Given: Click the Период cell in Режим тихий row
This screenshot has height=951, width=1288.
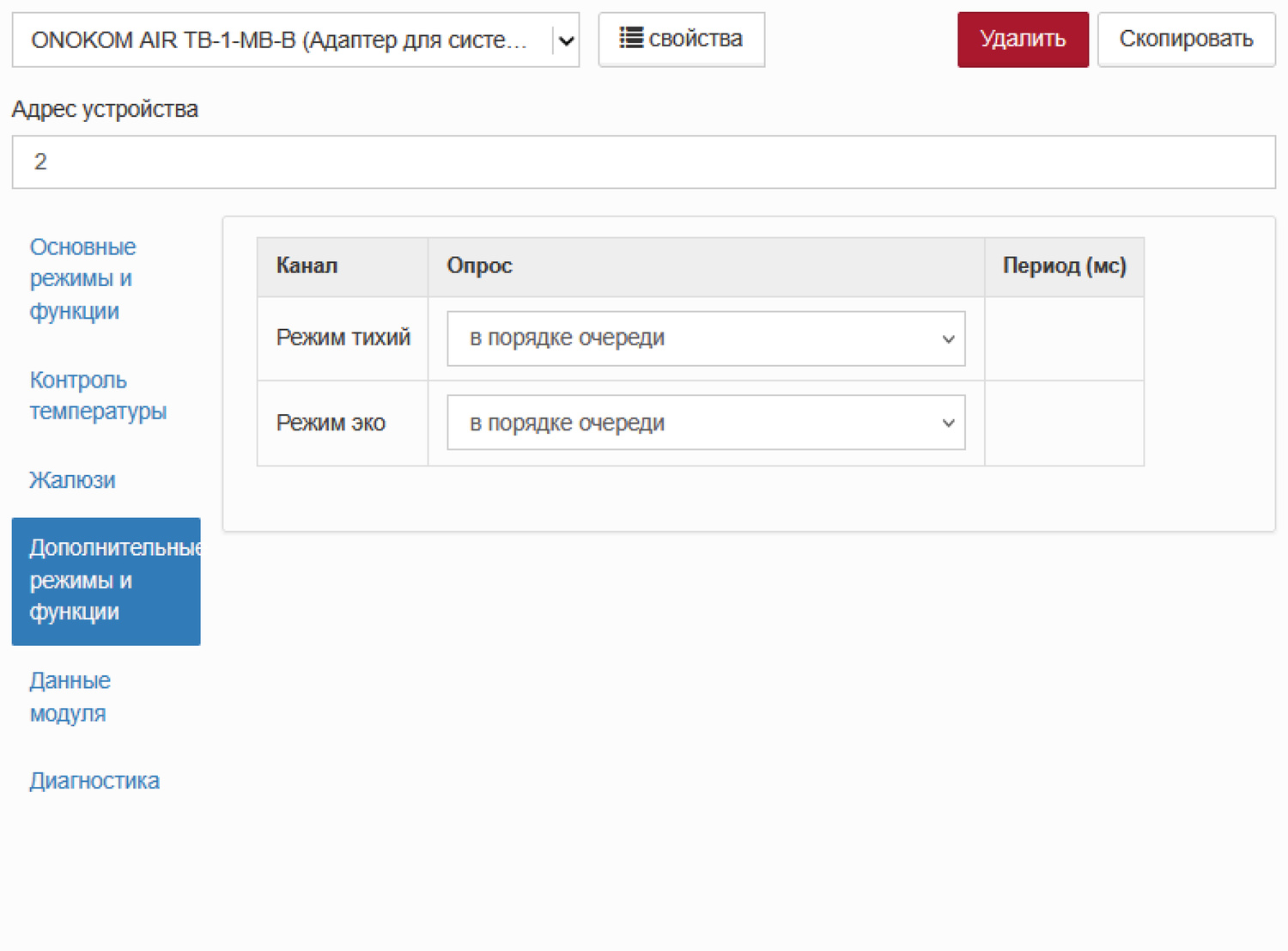Looking at the screenshot, I should pyautogui.click(x=1064, y=339).
